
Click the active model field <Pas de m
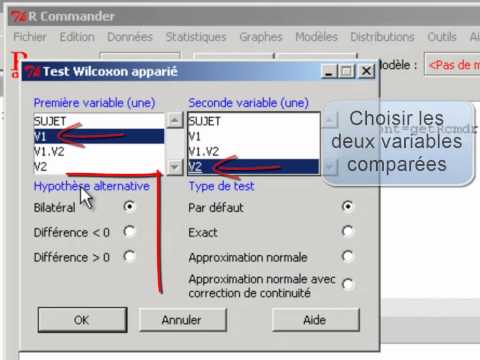[452, 65]
